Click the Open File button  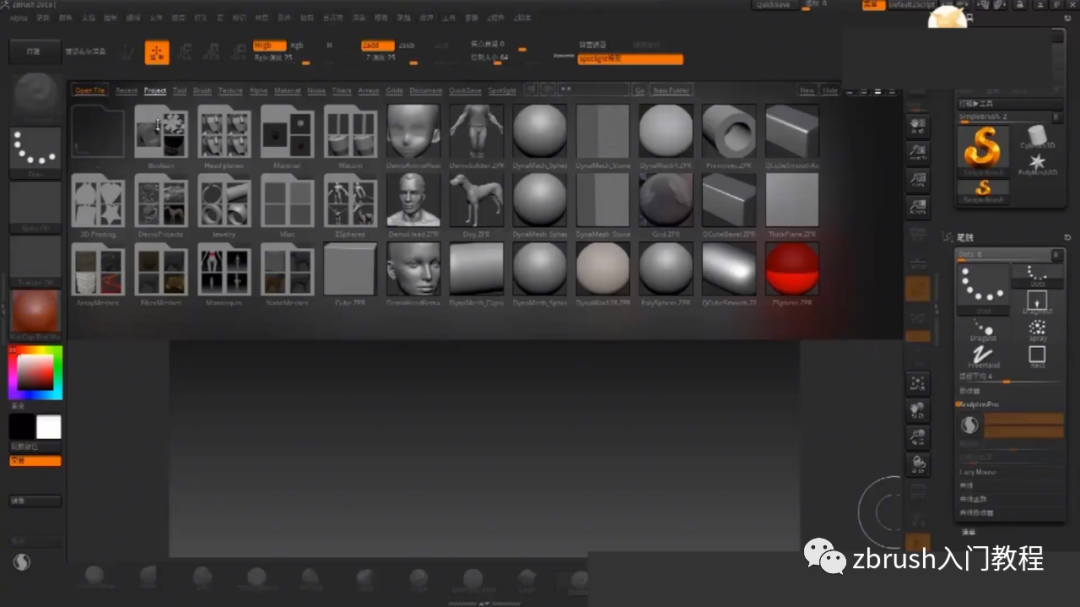[x=90, y=90]
